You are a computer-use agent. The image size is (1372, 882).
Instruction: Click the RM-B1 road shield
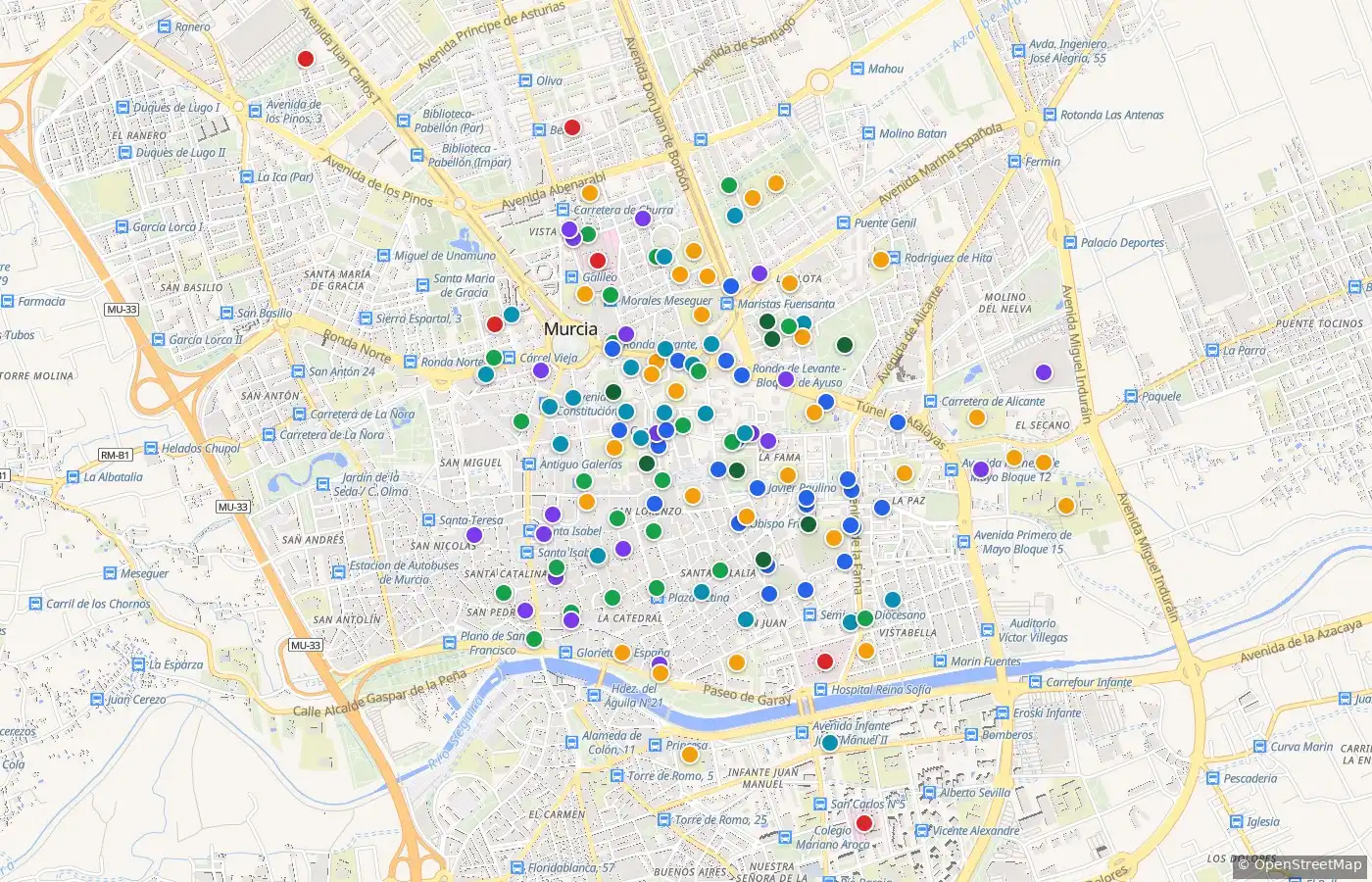coord(115,456)
